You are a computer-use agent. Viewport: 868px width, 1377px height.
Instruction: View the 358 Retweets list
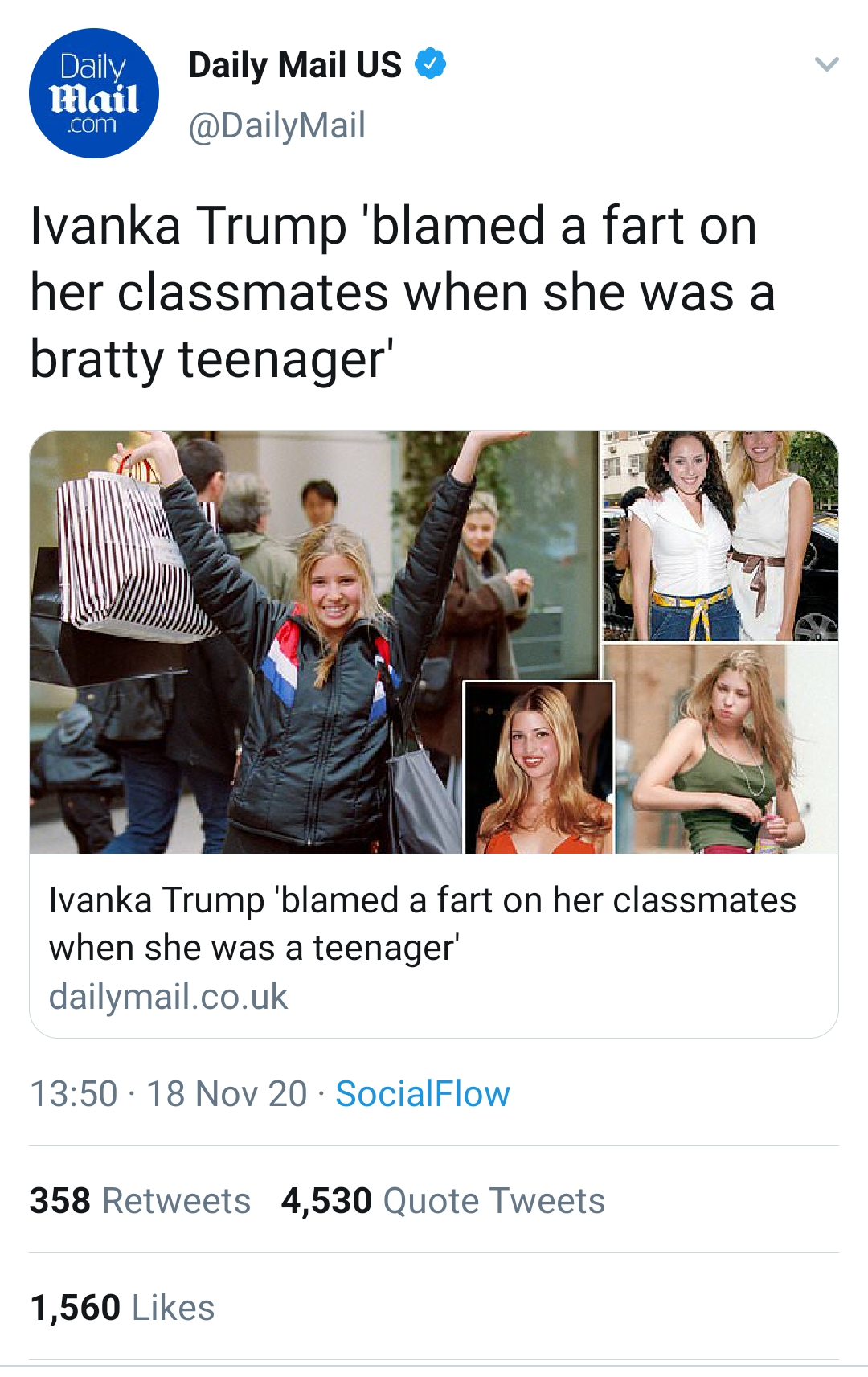[140, 1201]
